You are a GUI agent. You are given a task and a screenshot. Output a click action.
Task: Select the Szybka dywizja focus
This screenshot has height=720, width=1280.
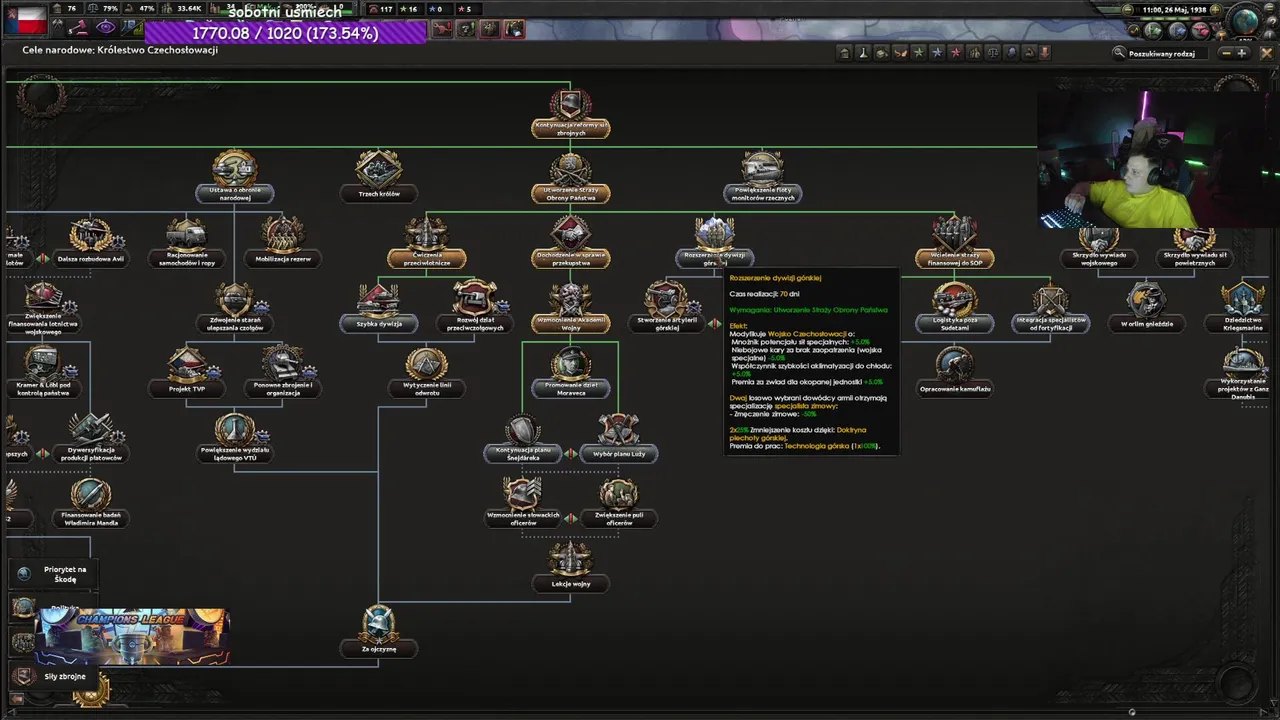point(379,308)
